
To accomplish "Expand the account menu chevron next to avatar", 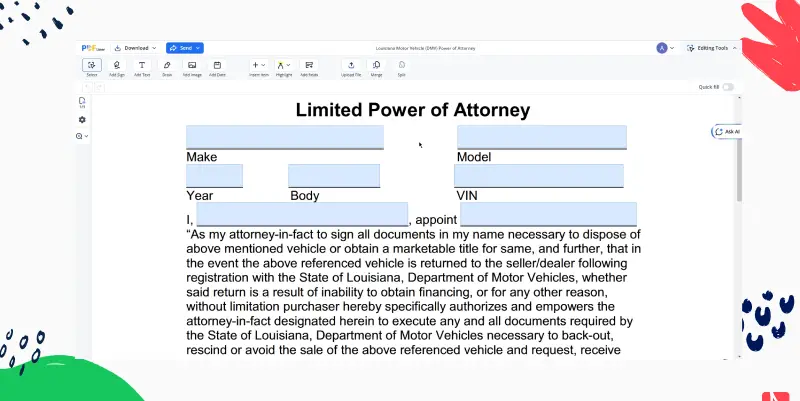I will [x=672, y=48].
